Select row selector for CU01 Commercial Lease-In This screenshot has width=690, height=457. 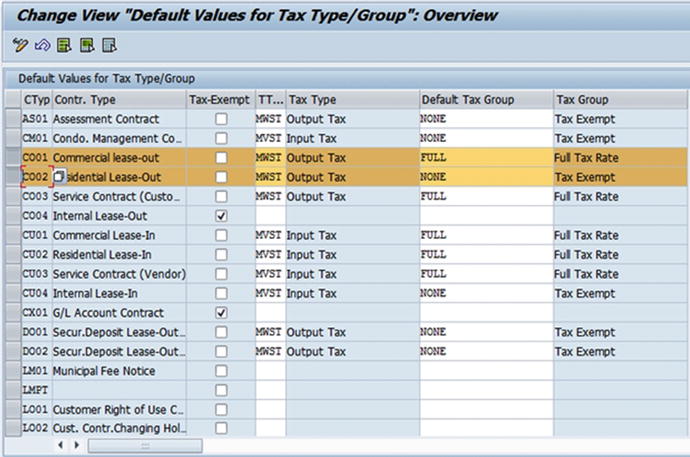tap(11, 236)
